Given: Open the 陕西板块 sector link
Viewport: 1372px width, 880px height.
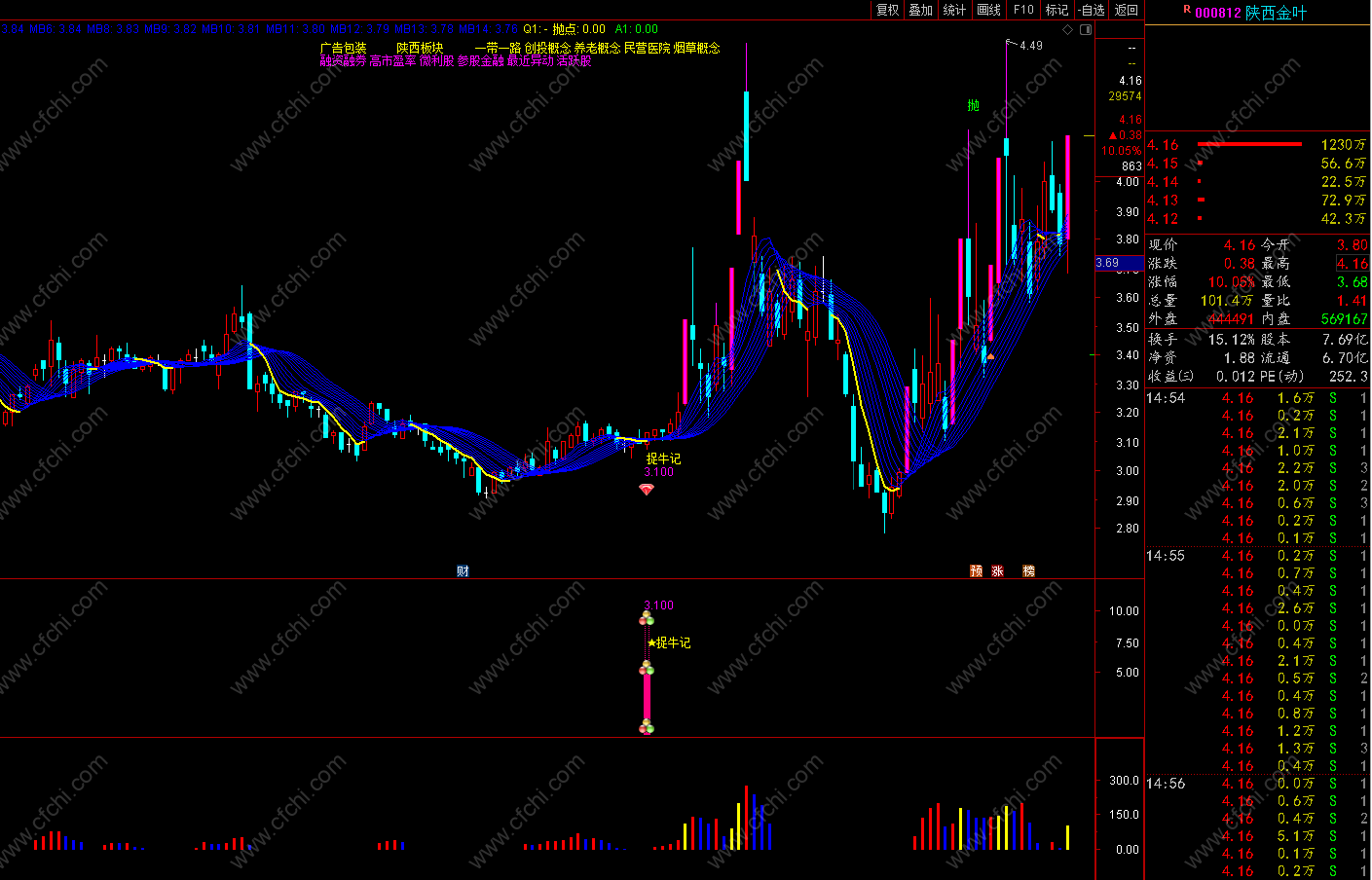Looking at the screenshot, I should point(420,48).
